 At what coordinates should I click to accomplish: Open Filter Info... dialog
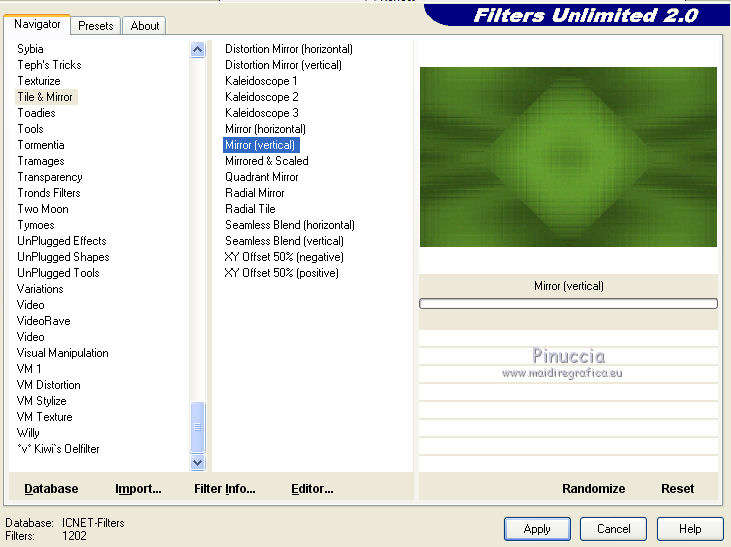point(225,489)
